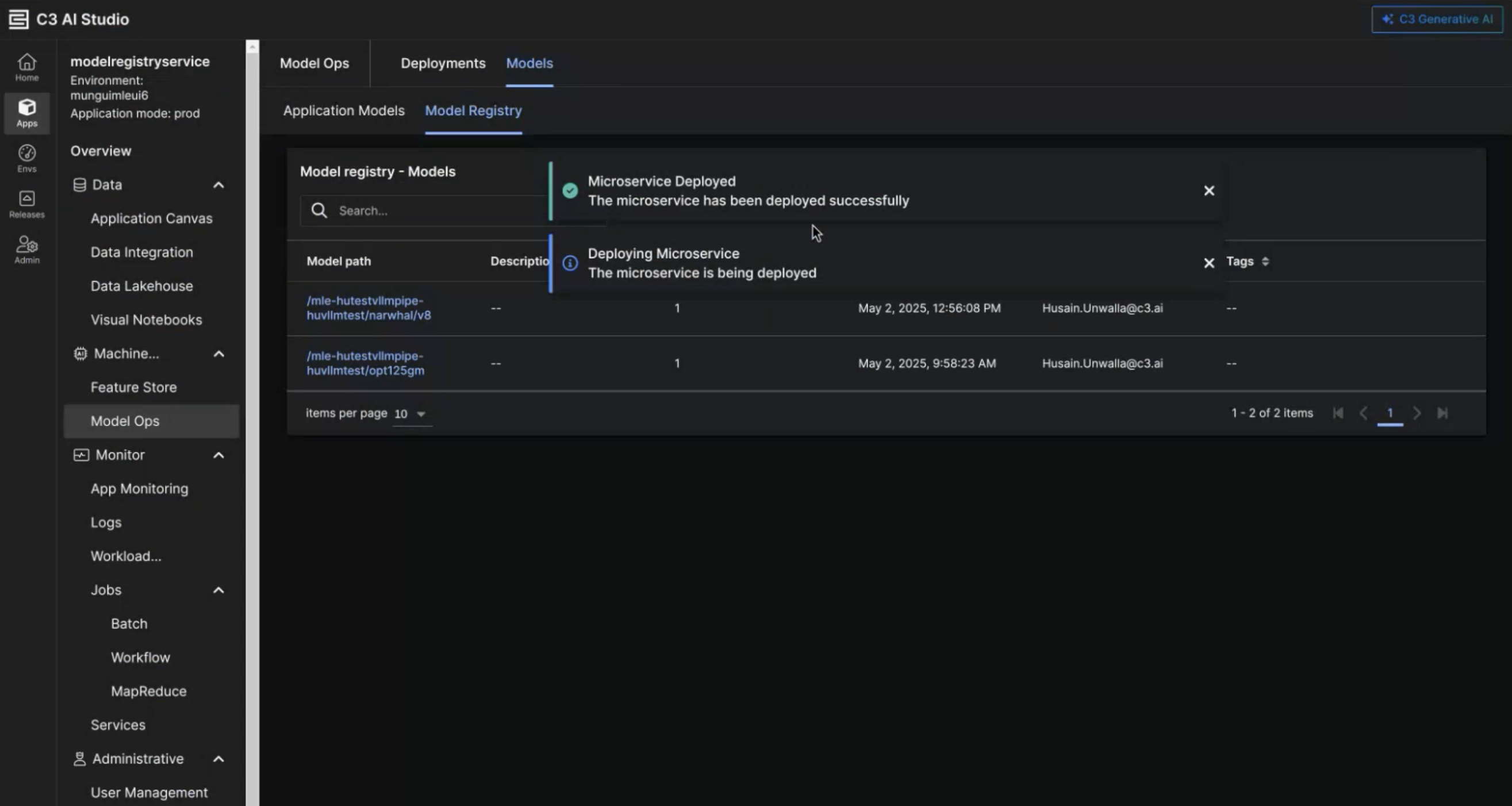Collapse the Data section in sidebar
1512x806 pixels.
218,185
